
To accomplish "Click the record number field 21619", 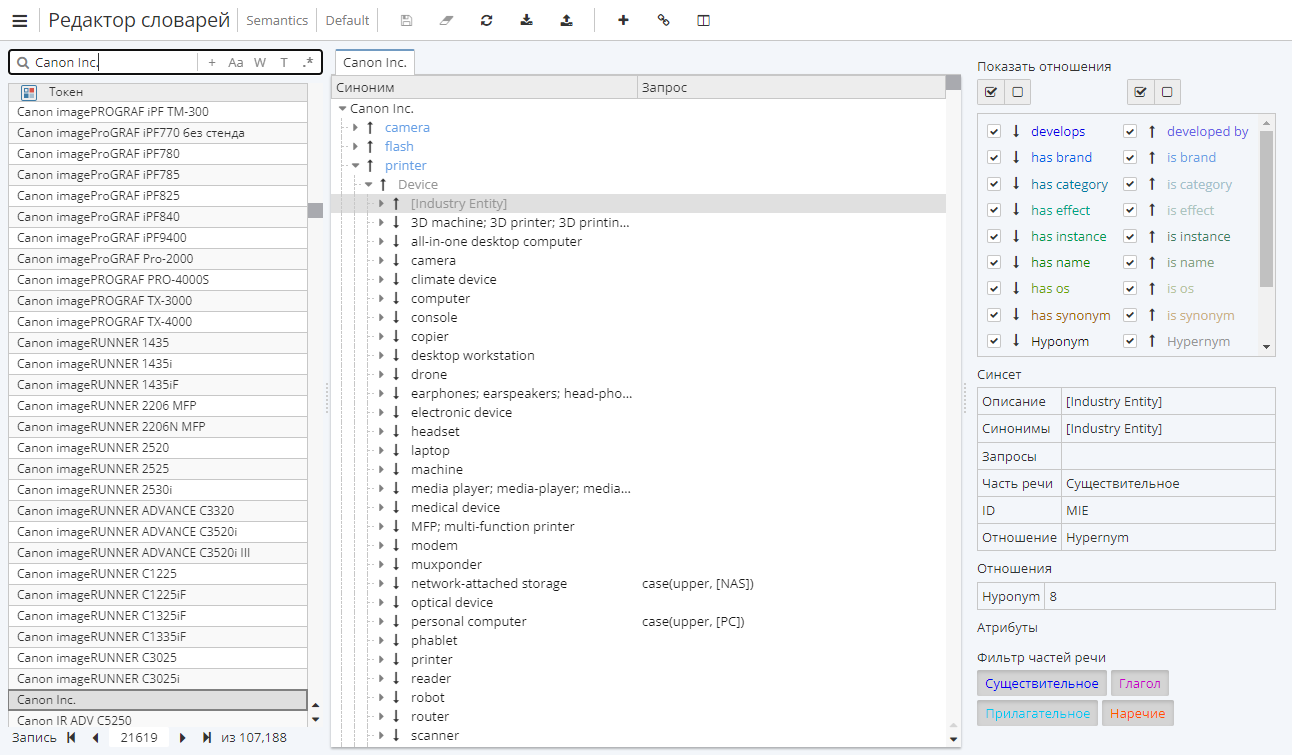I will pos(139,738).
